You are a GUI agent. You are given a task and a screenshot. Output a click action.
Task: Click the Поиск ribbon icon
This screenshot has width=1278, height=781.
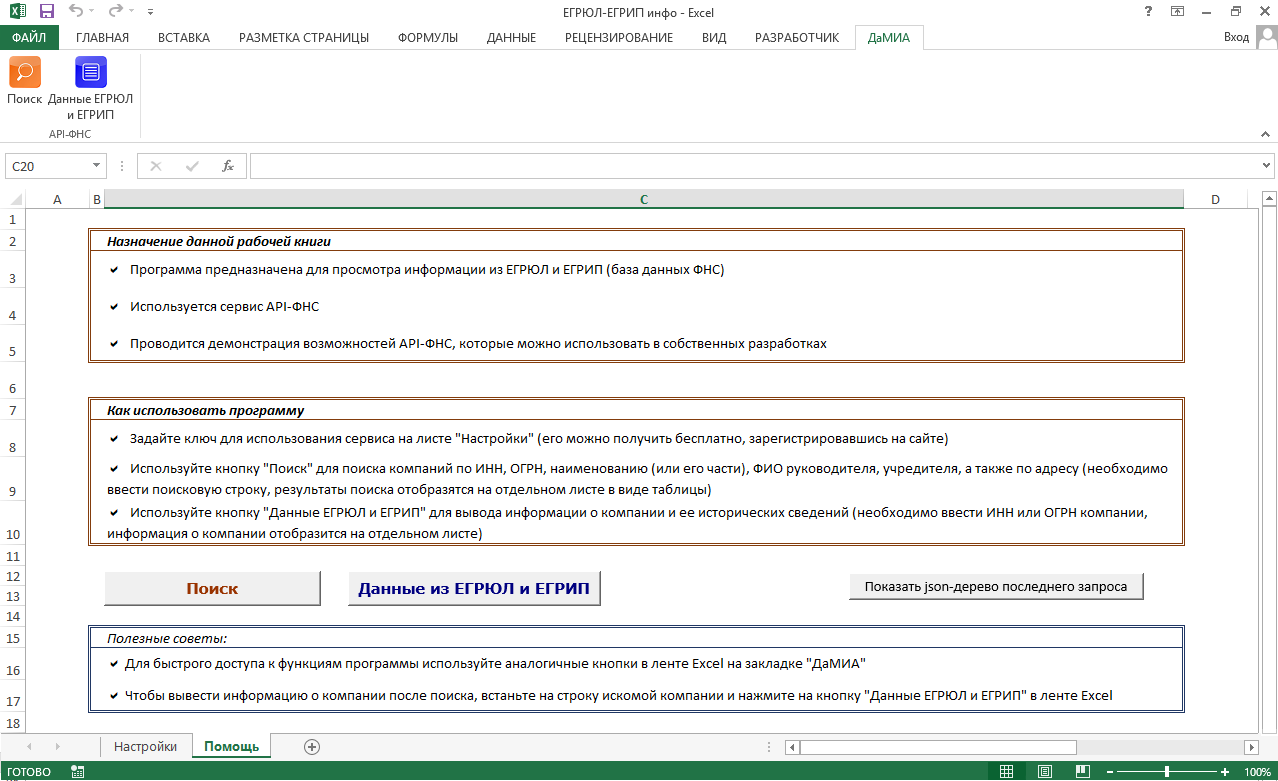tap(24, 73)
